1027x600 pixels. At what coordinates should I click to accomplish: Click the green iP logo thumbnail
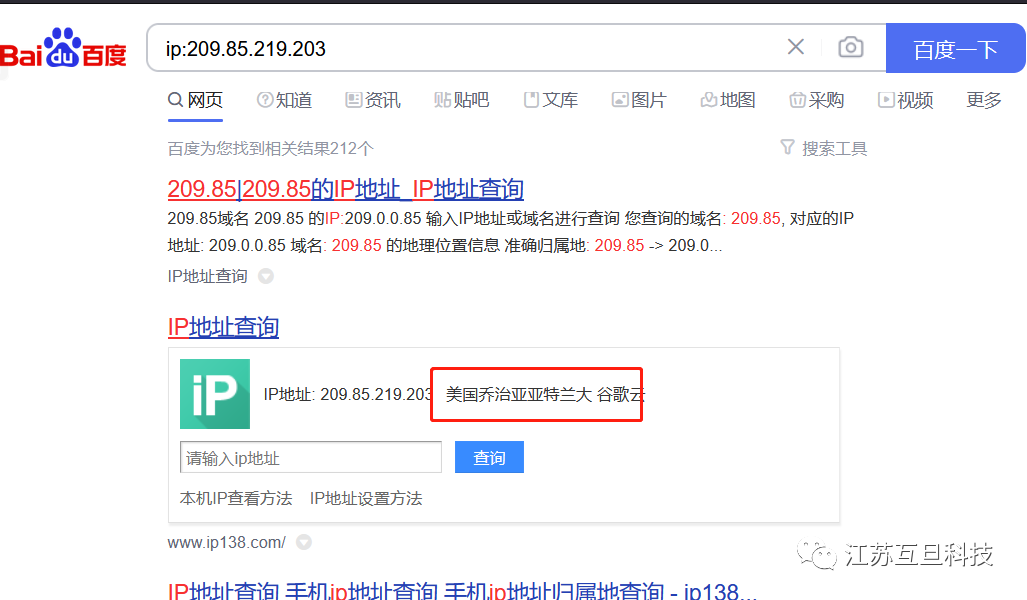(215, 395)
